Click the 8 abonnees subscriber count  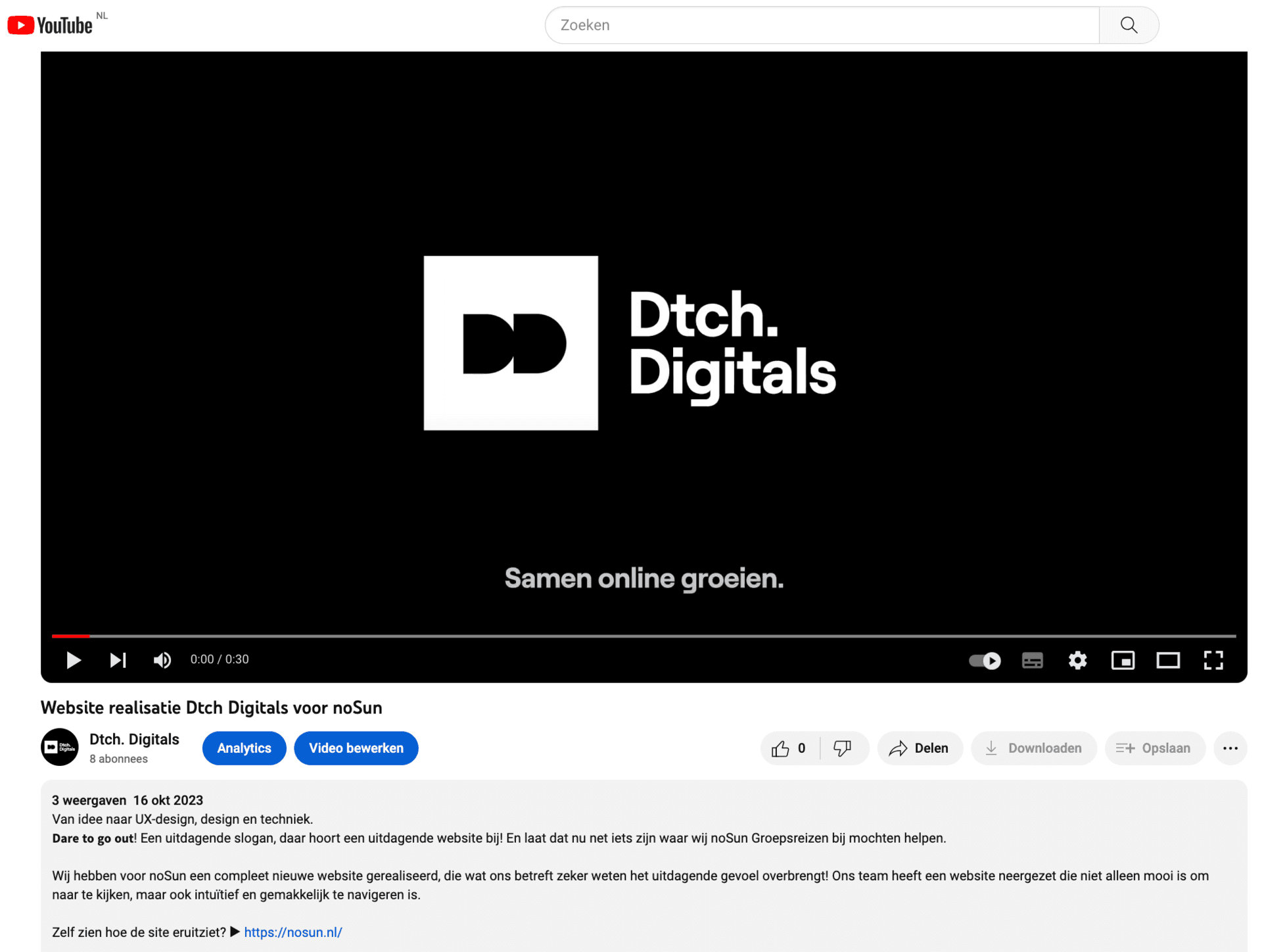118,759
